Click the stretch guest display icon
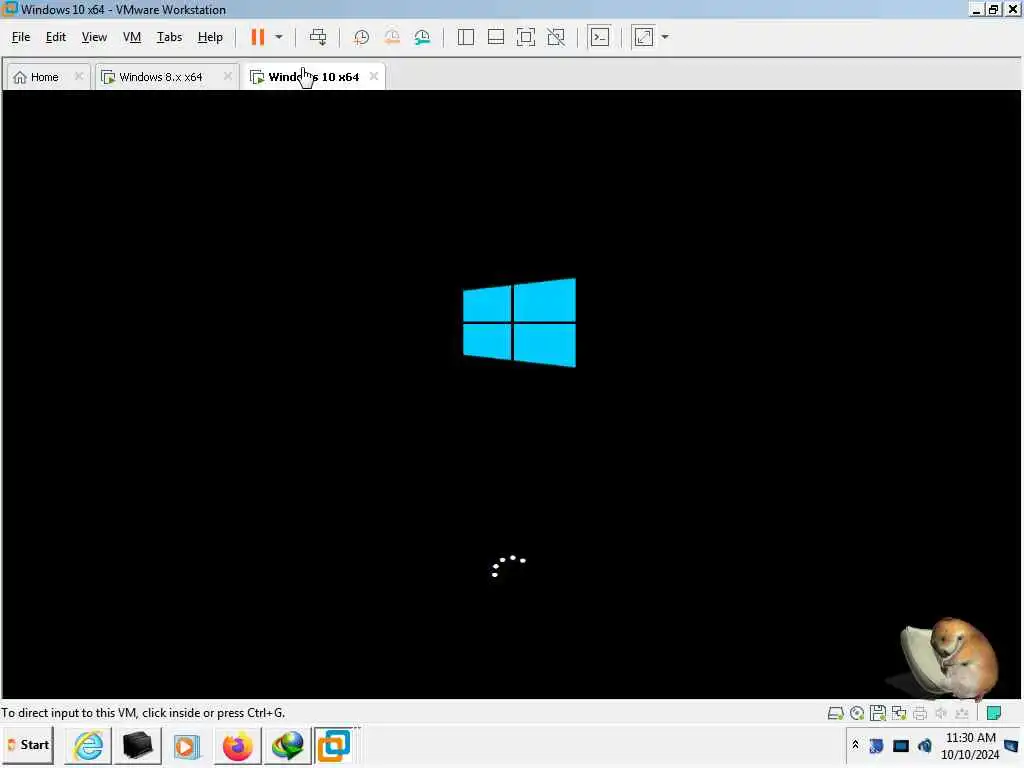 [643, 37]
